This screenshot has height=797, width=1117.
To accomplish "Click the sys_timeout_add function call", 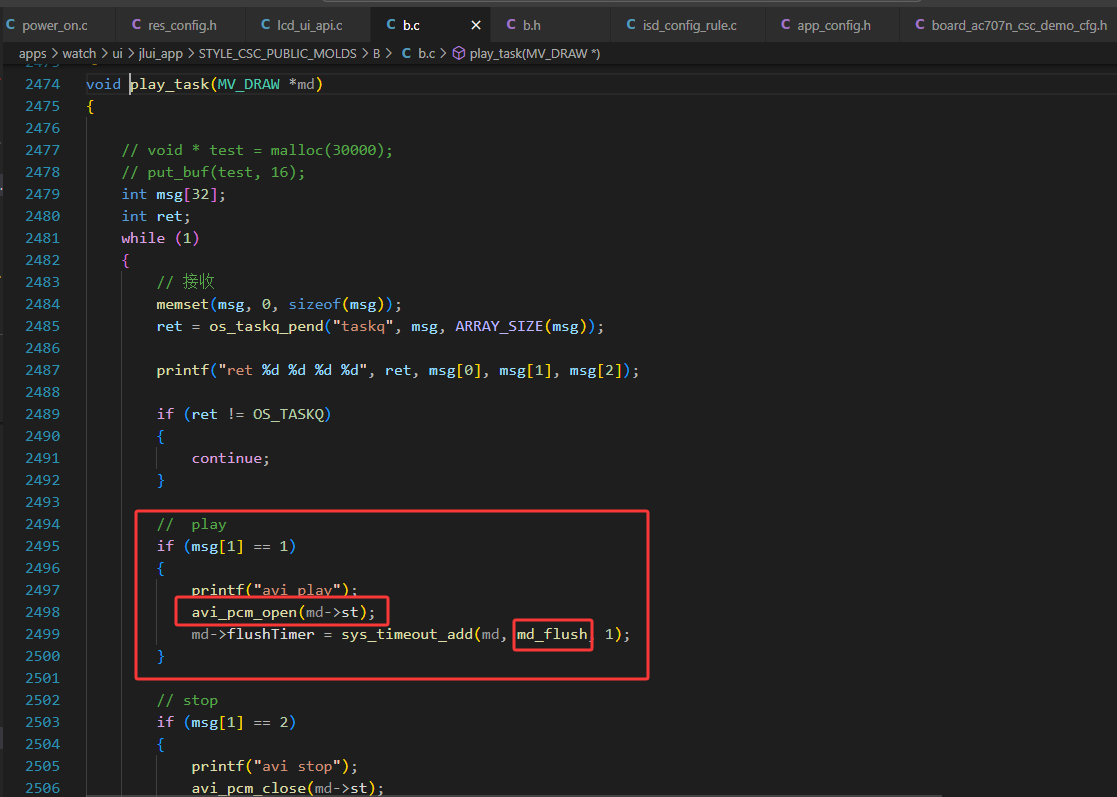I will tap(407, 635).
